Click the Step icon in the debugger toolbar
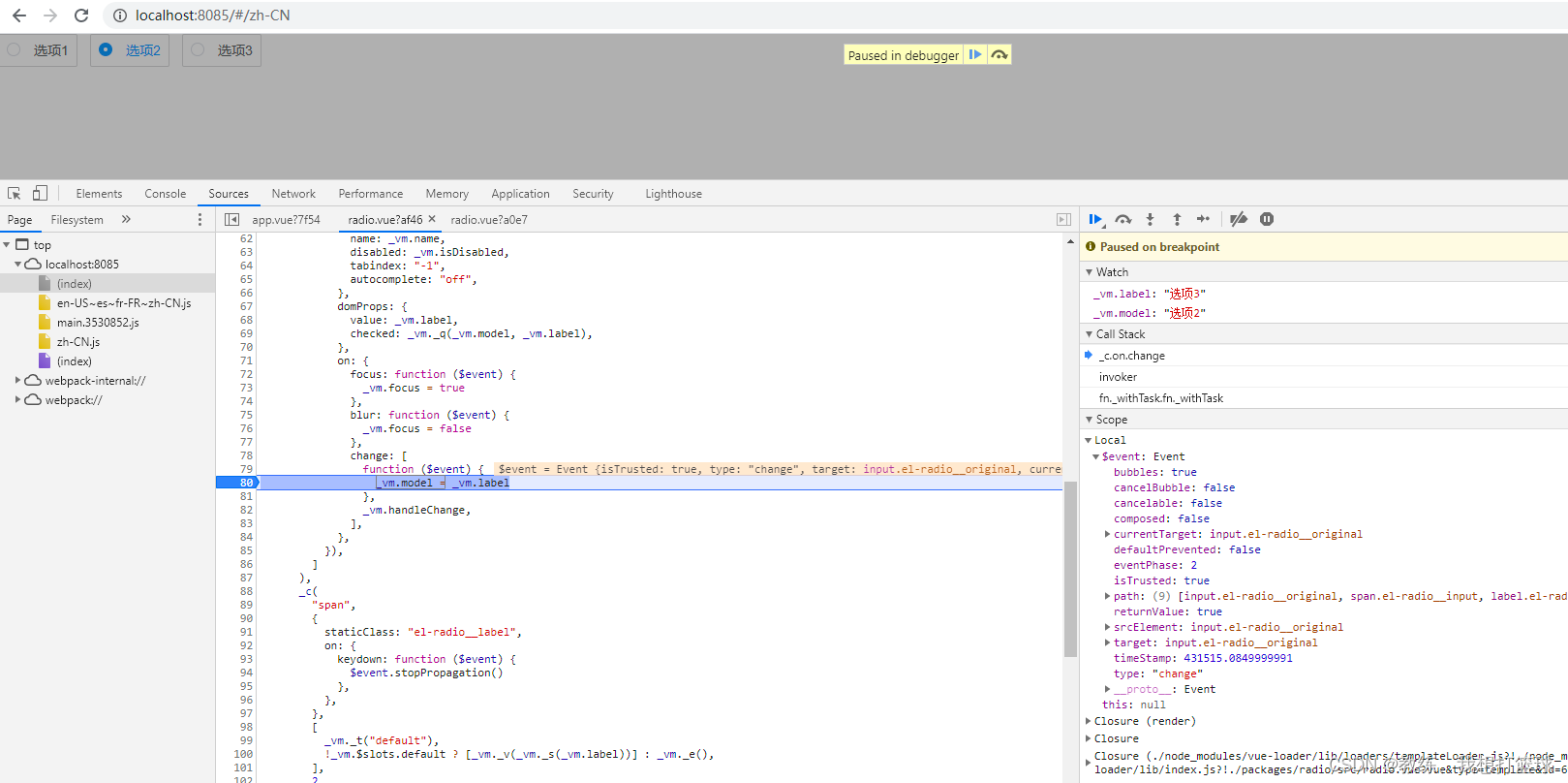 [1203, 220]
